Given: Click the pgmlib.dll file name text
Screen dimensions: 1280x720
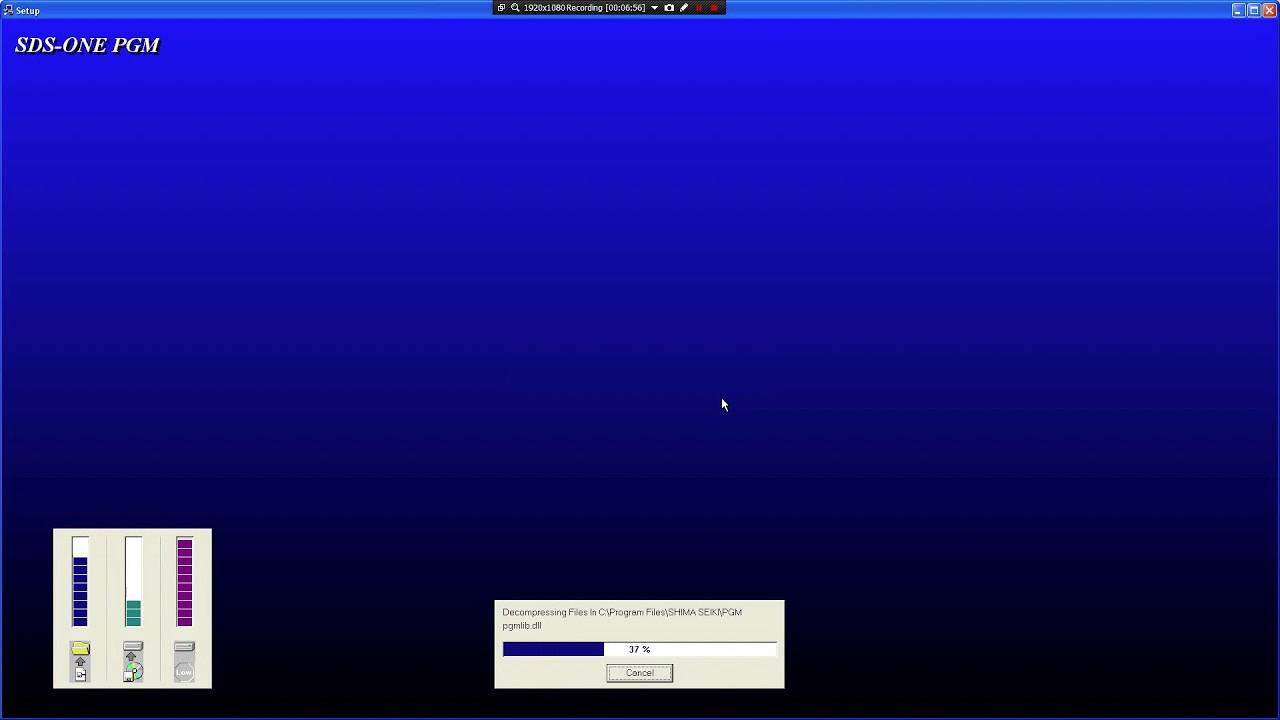Looking at the screenshot, I should tap(522, 626).
